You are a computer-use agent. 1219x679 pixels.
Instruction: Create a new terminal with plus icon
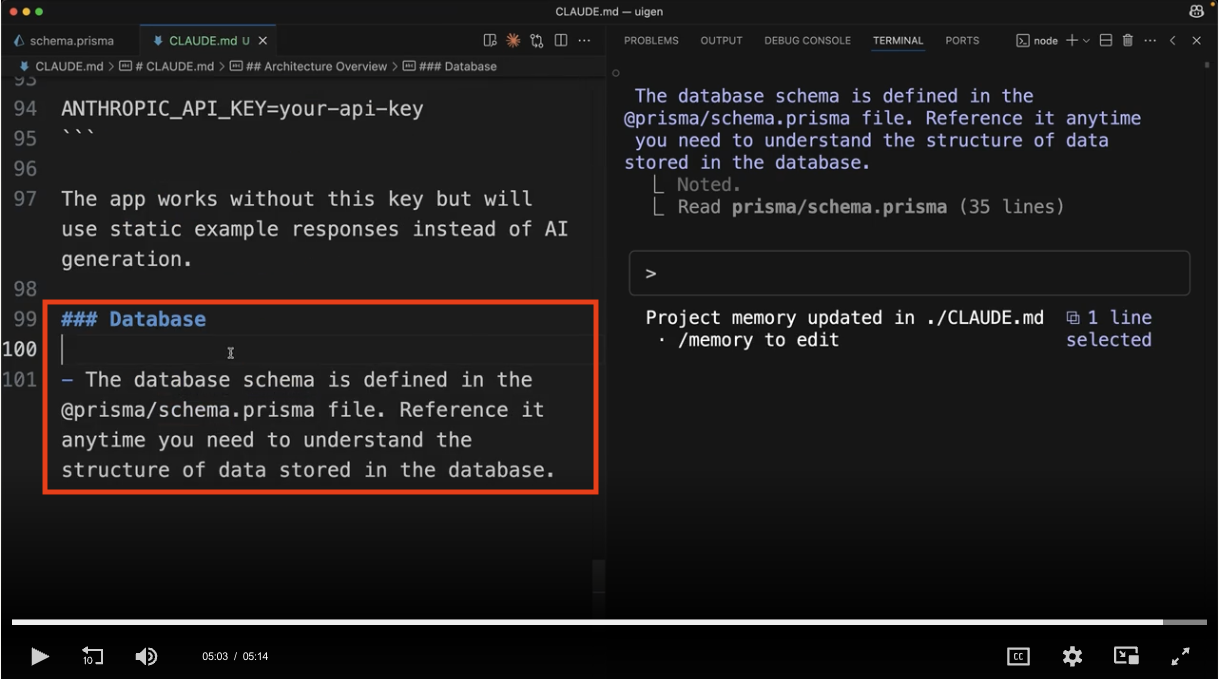point(1072,41)
